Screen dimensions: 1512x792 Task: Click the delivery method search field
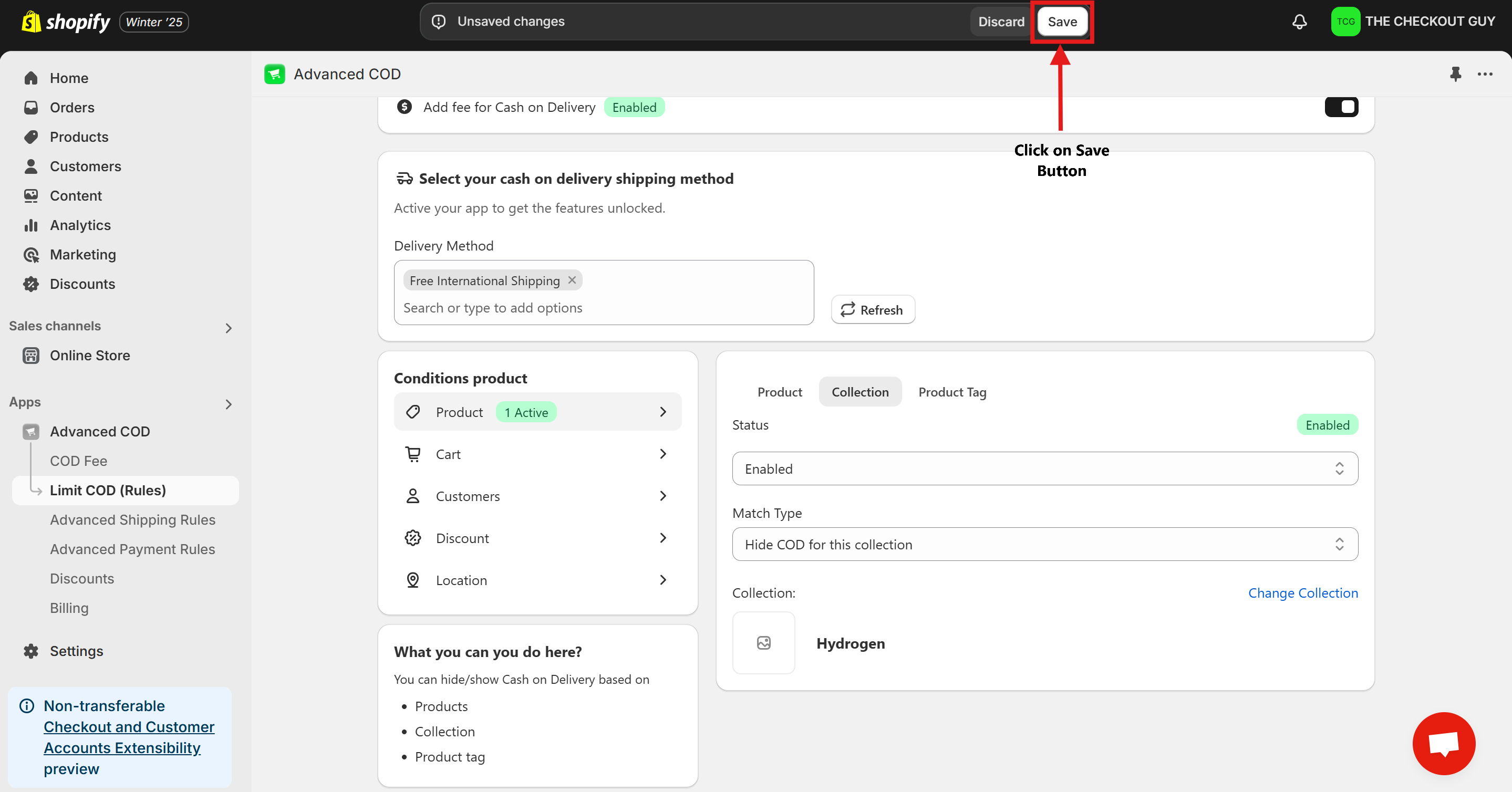tap(604, 308)
